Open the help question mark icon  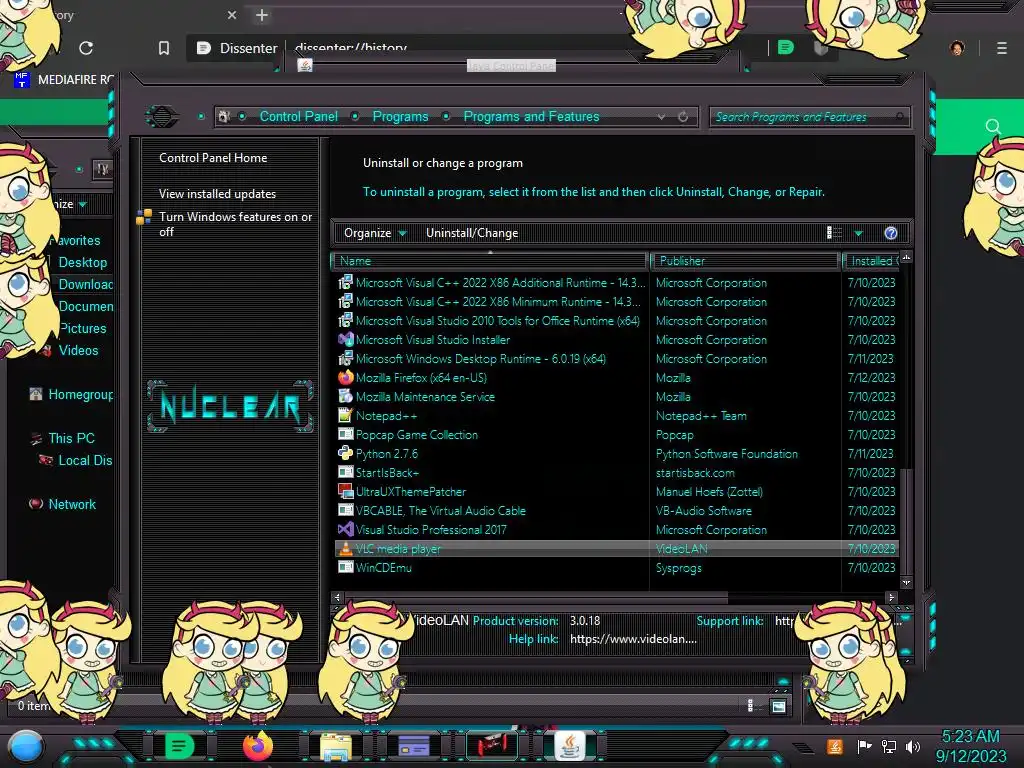[x=891, y=233]
